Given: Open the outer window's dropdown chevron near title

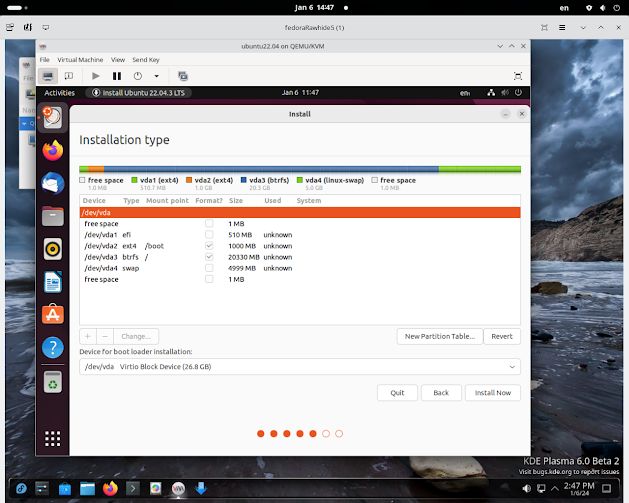Looking at the screenshot, I should pos(583,28).
